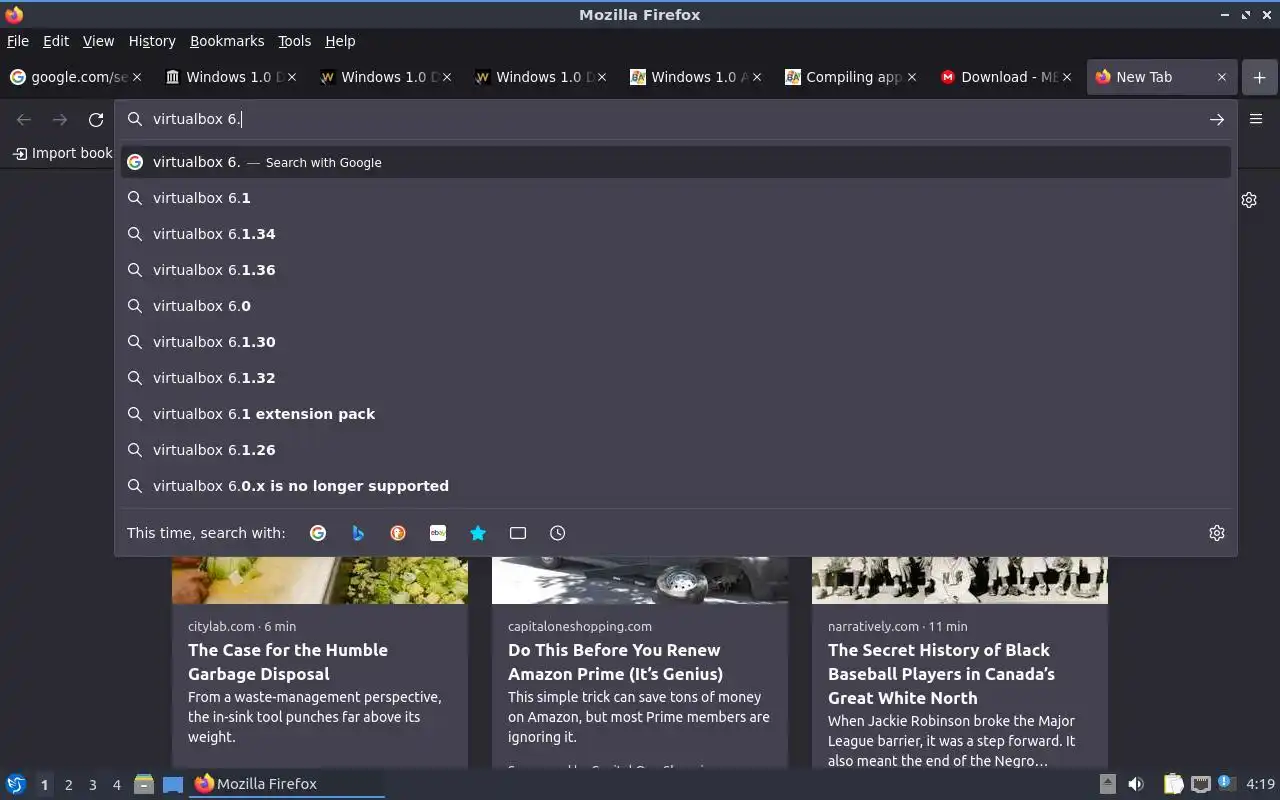Search this time with DuckDuckGo icon
Image resolution: width=1280 pixels, height=800 pixels.
tap(398, 533)
